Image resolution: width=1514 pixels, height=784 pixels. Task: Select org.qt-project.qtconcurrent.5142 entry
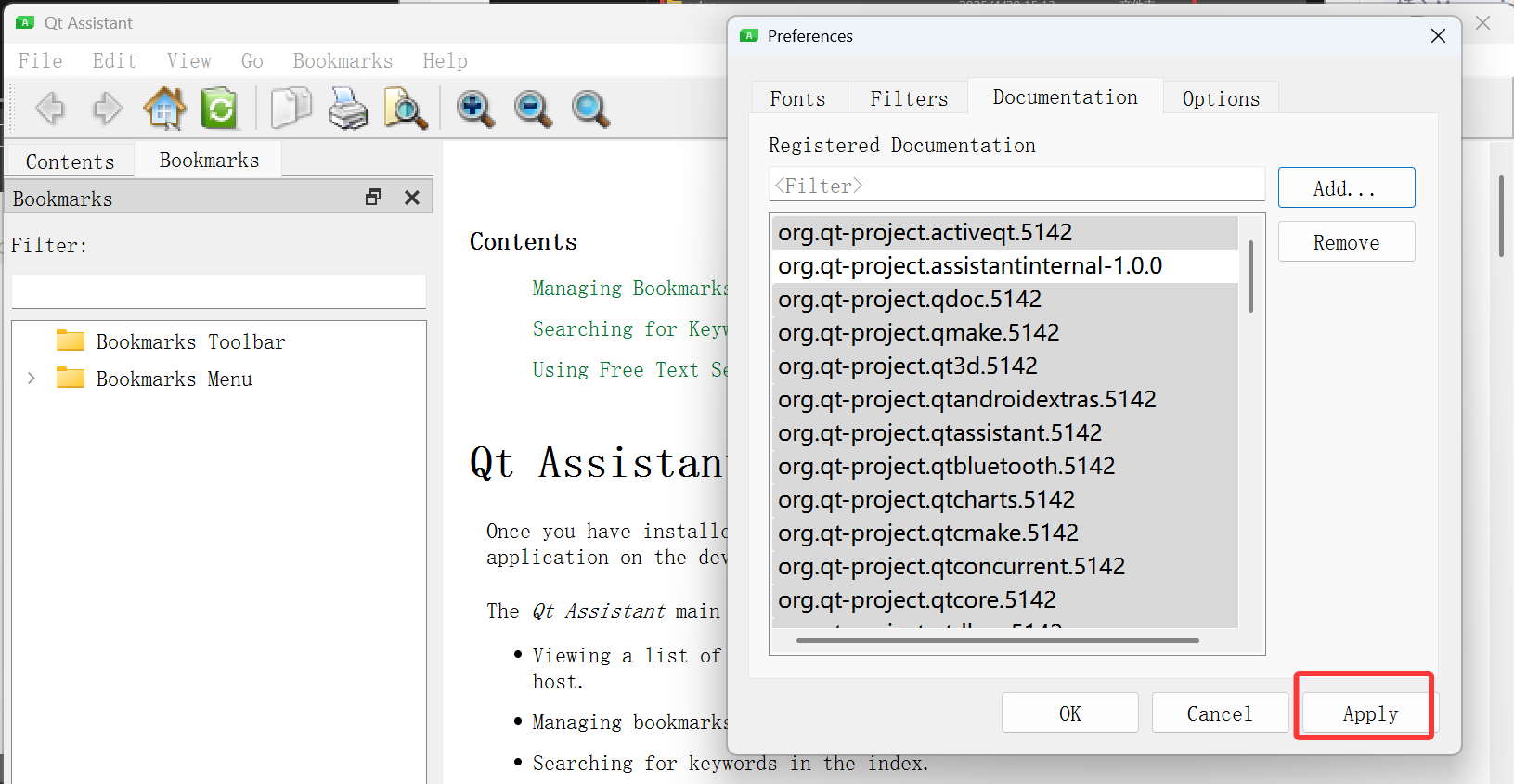[1005, 566]
